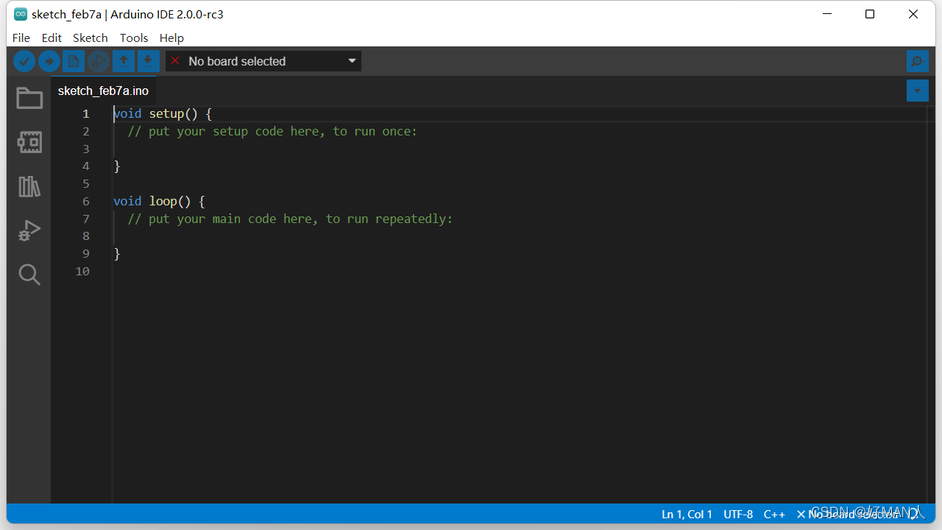Open the Edit menu
The width and height of the screenshot is (942, 530).
[x=51, y=38]
